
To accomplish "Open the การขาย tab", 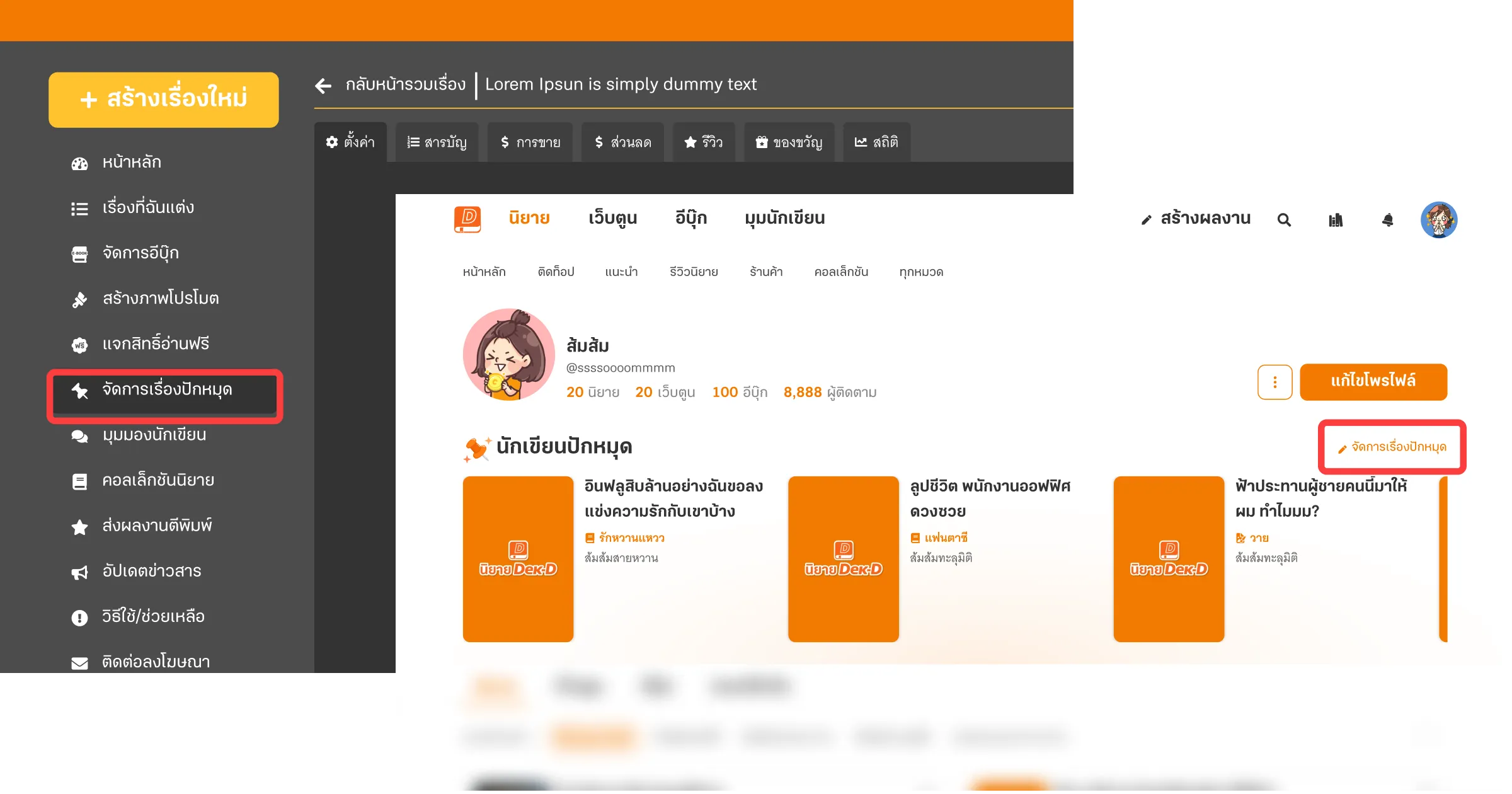I will 530,142.
